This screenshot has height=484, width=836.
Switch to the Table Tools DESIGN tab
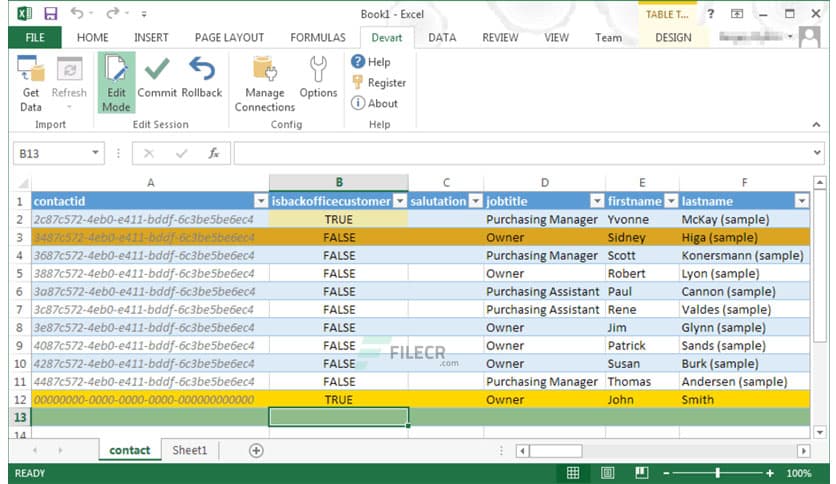click(673, 37)
